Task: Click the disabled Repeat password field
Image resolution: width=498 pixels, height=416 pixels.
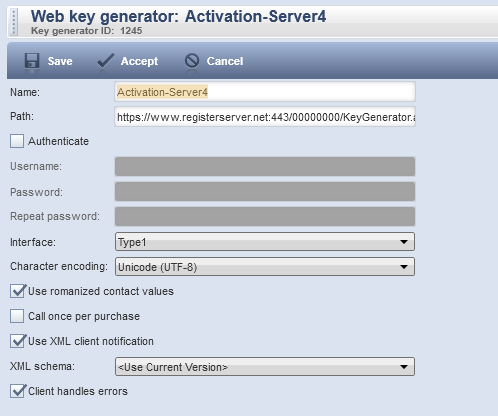Action: (265, 216)
